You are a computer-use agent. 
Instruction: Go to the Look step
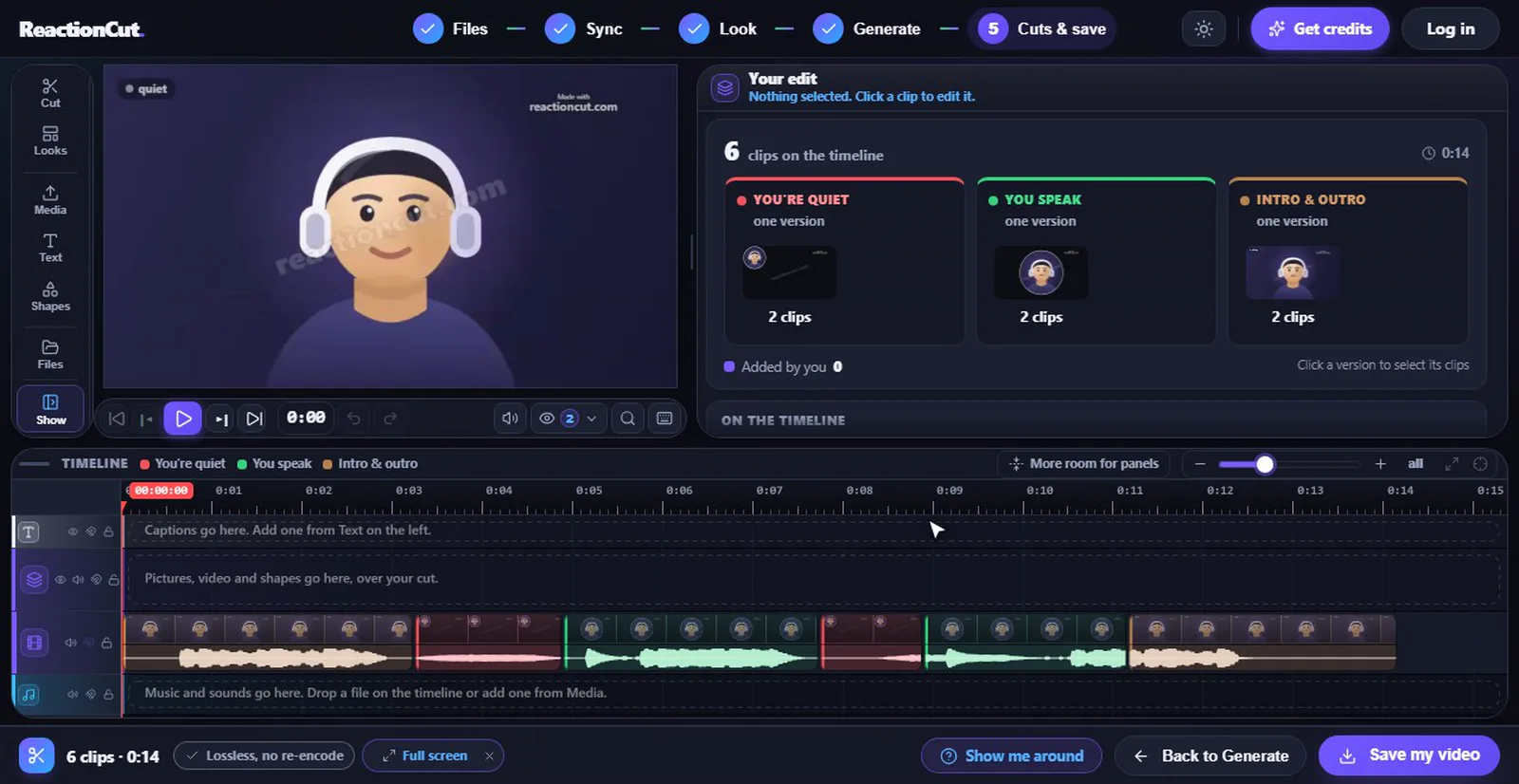(x=718, y=29)
